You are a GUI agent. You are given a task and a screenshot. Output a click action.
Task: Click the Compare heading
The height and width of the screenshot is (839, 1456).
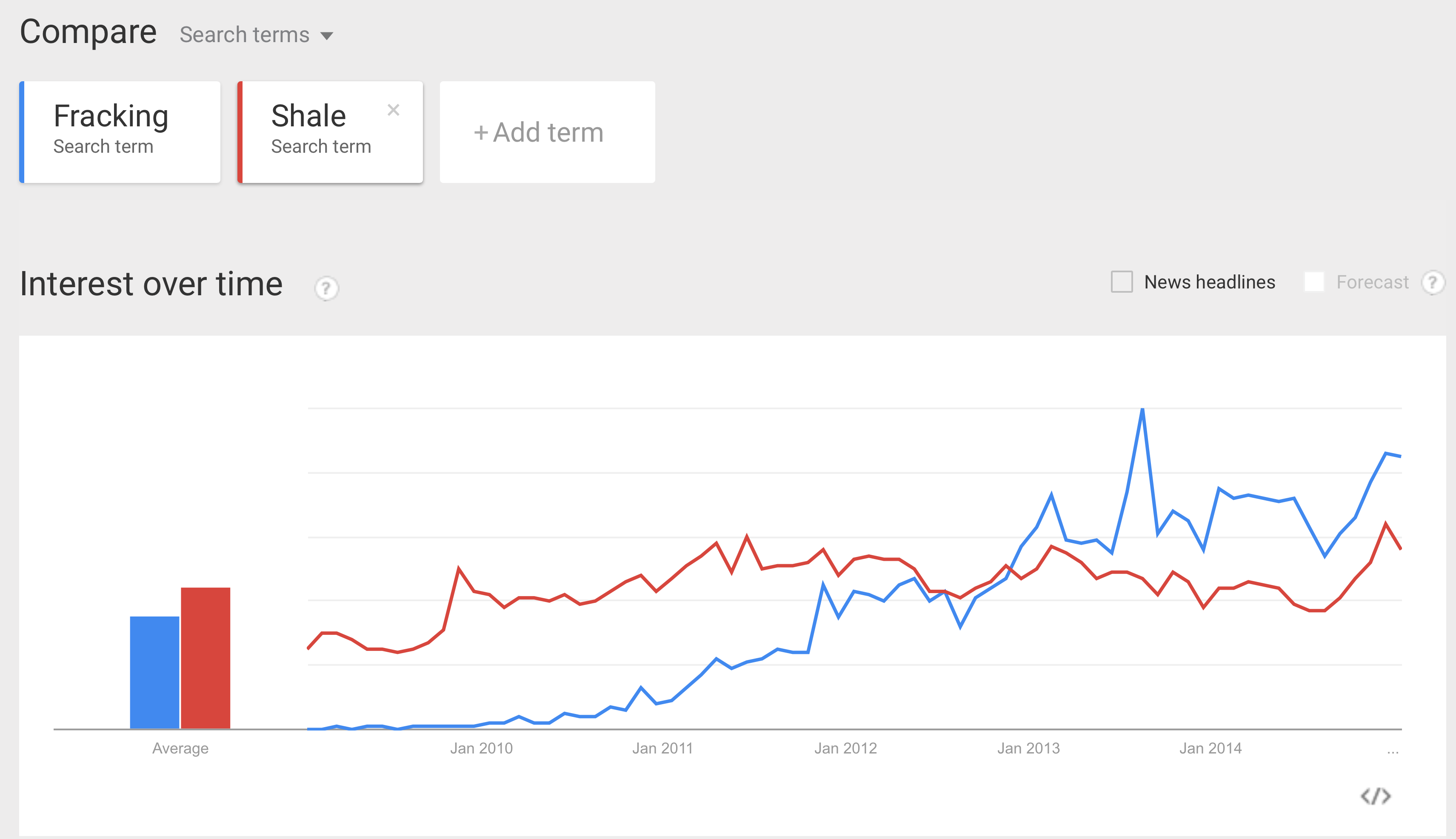(x=88, y=32)
